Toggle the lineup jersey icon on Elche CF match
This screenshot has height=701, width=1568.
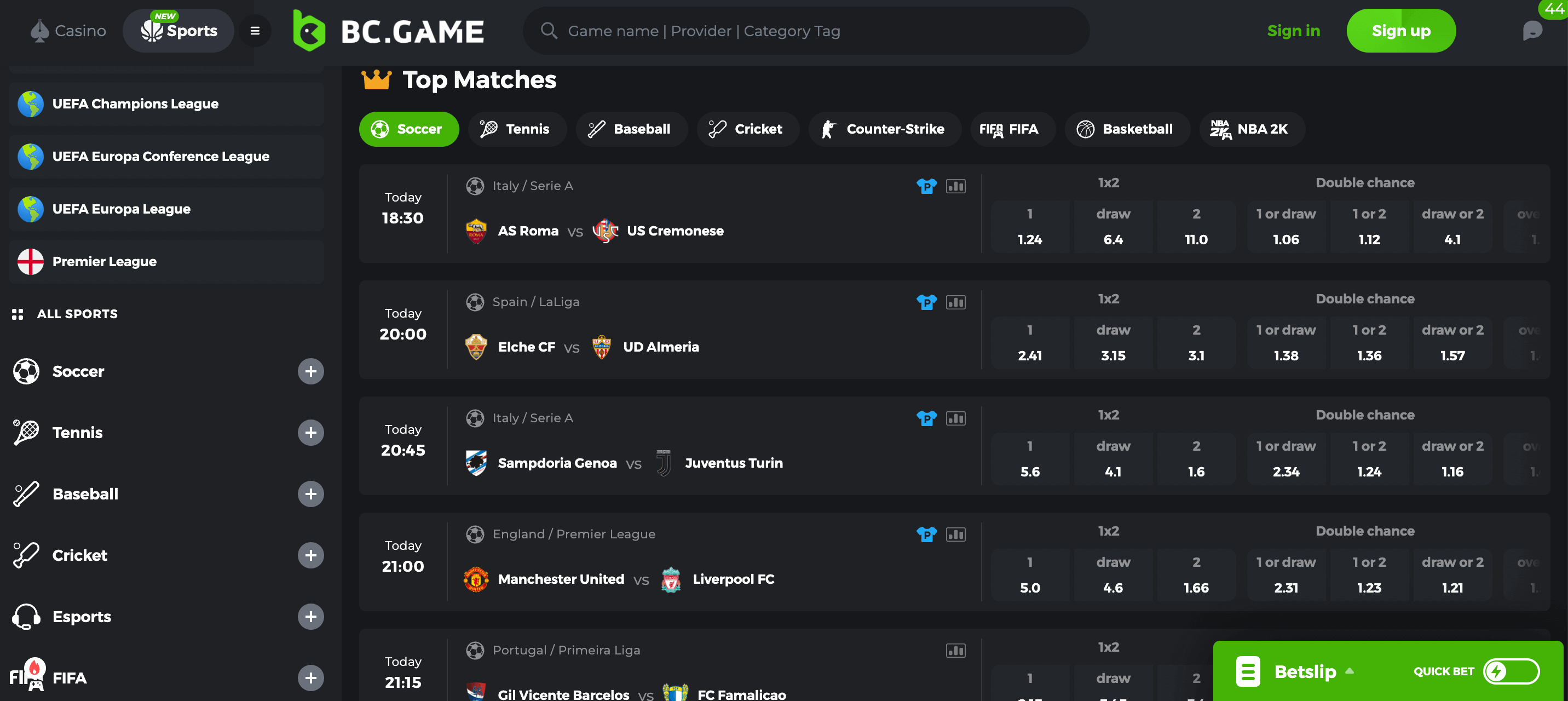tap(926, 302)
